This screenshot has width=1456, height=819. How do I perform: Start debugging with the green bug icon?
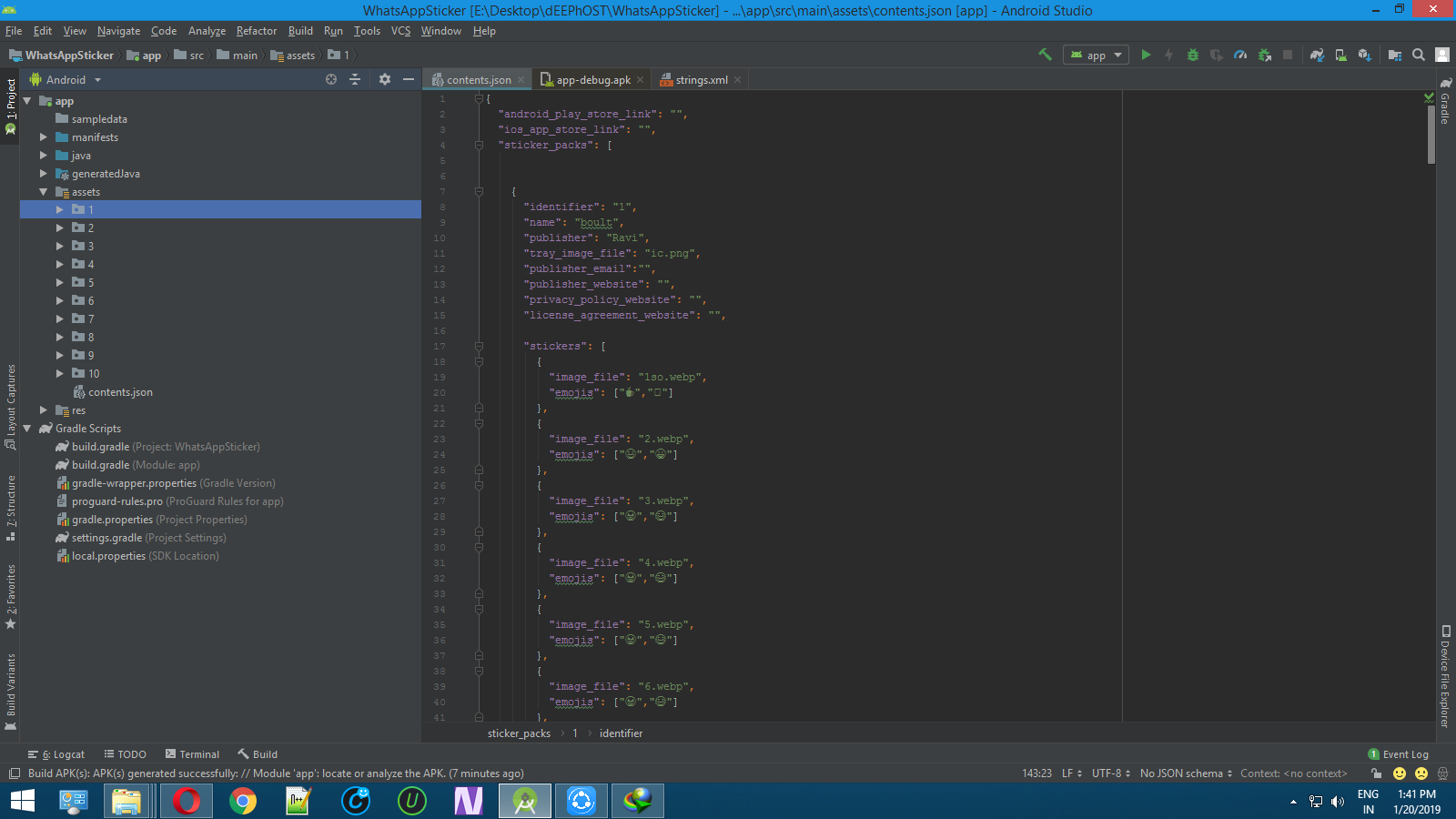pyautogui.click(x=1193, y=55)
